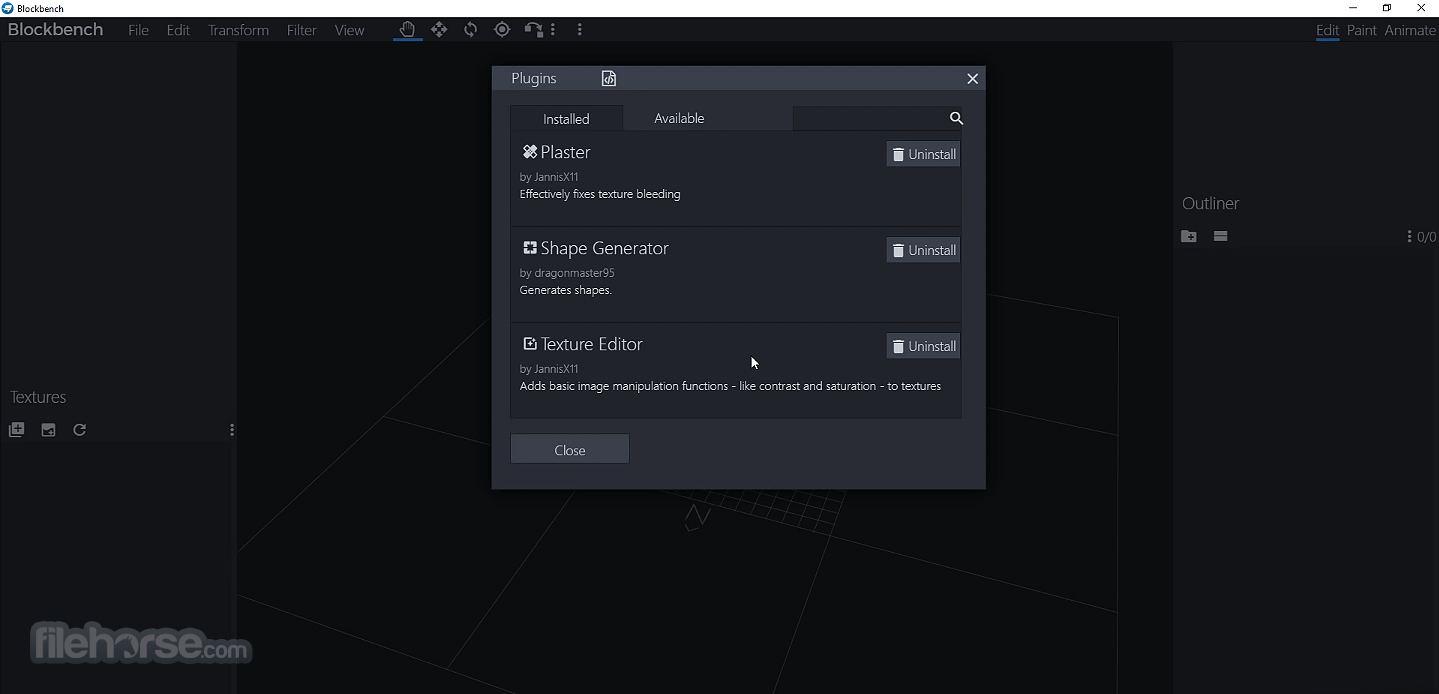
Task: Click the Plugins dialog title
Action: click(534, 78)
